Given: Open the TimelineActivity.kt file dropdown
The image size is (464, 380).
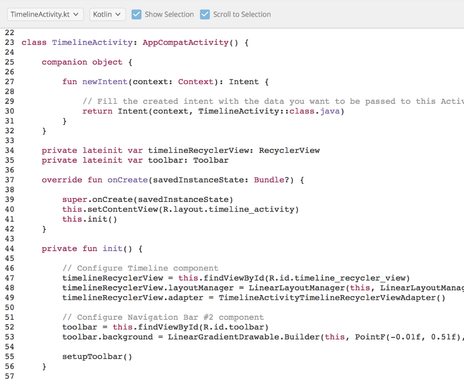Looking at the screenshot, I should pos(45,14).
